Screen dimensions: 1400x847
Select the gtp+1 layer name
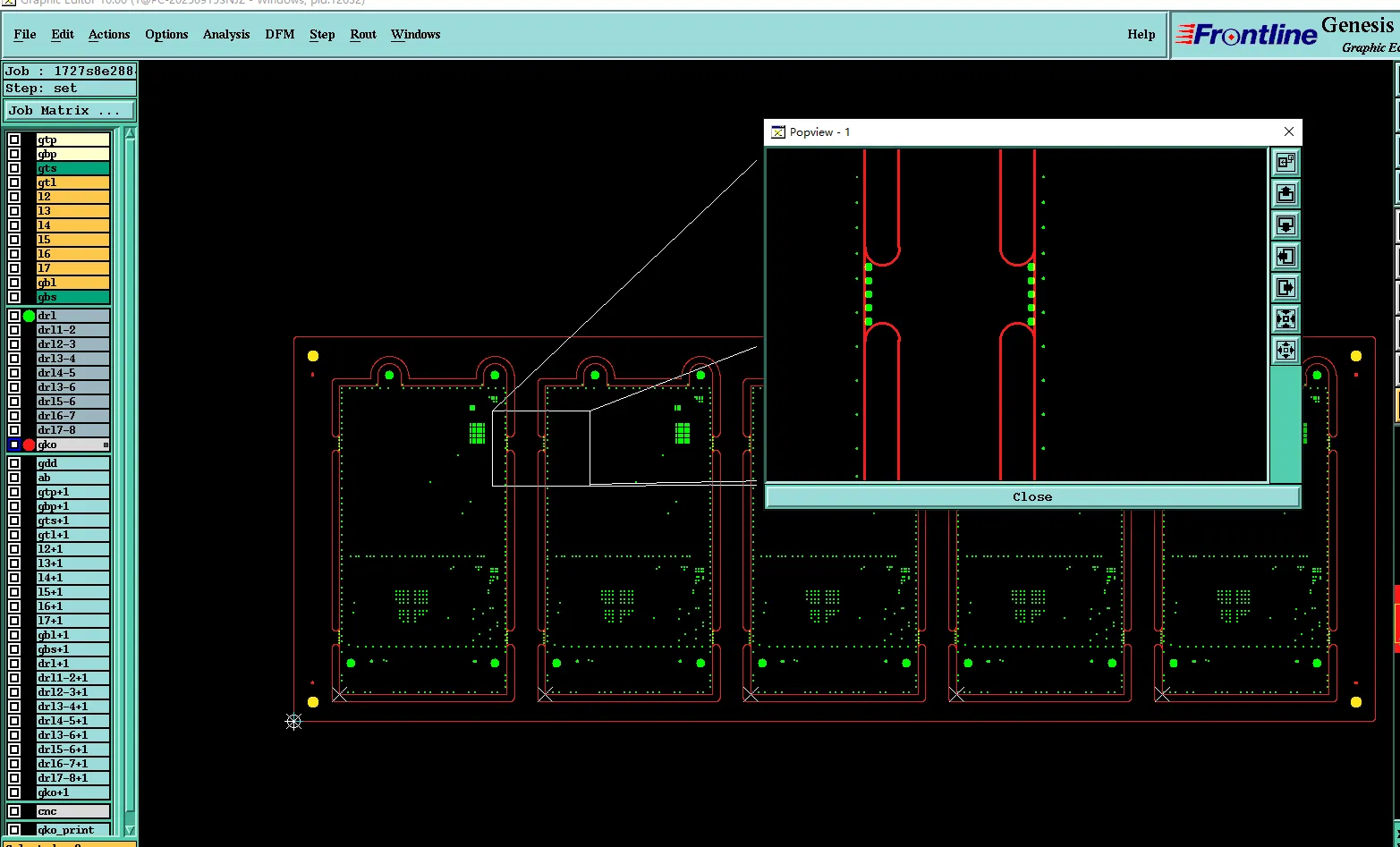point(72,492)
